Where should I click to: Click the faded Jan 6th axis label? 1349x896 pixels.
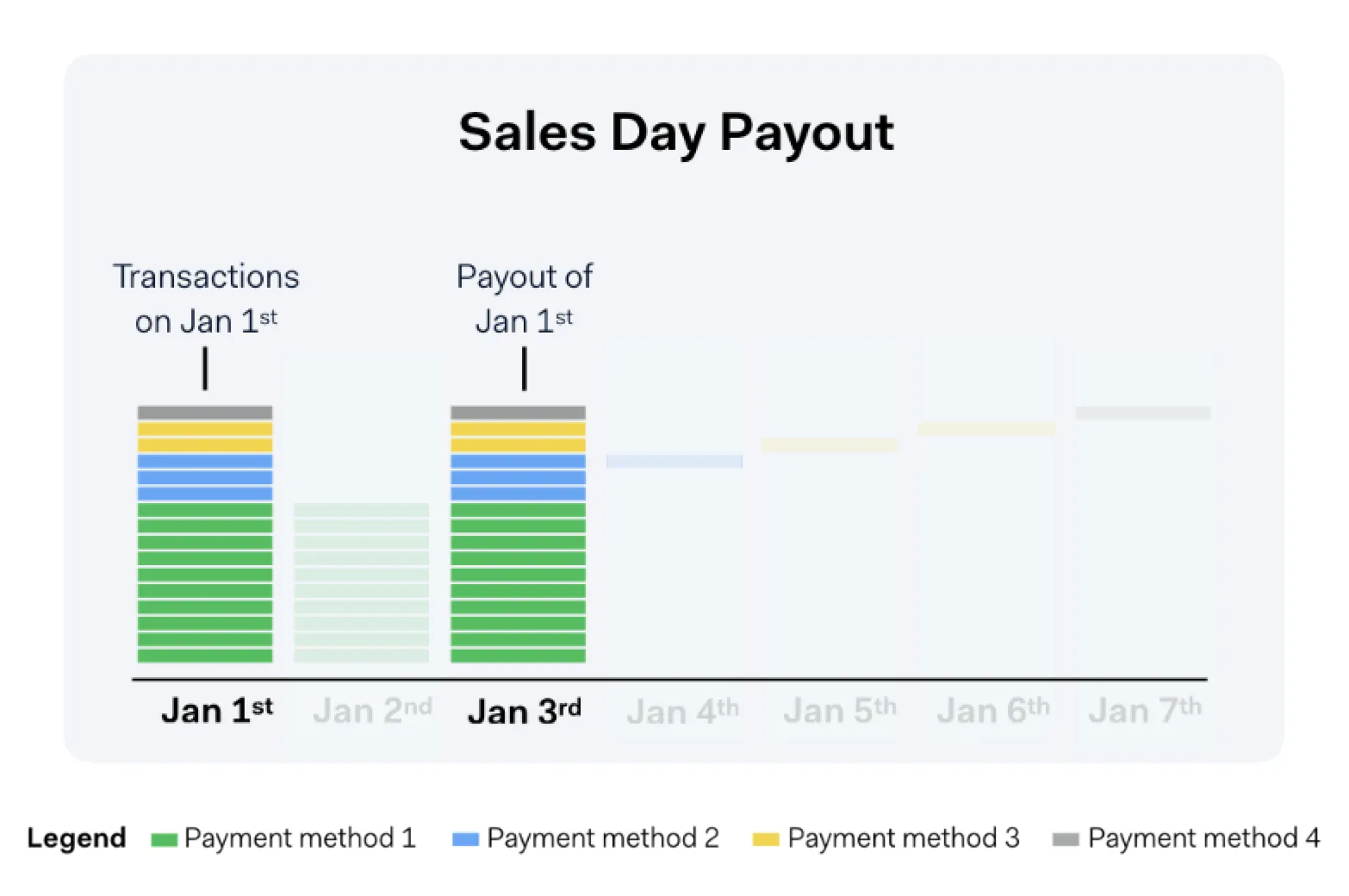993,712
